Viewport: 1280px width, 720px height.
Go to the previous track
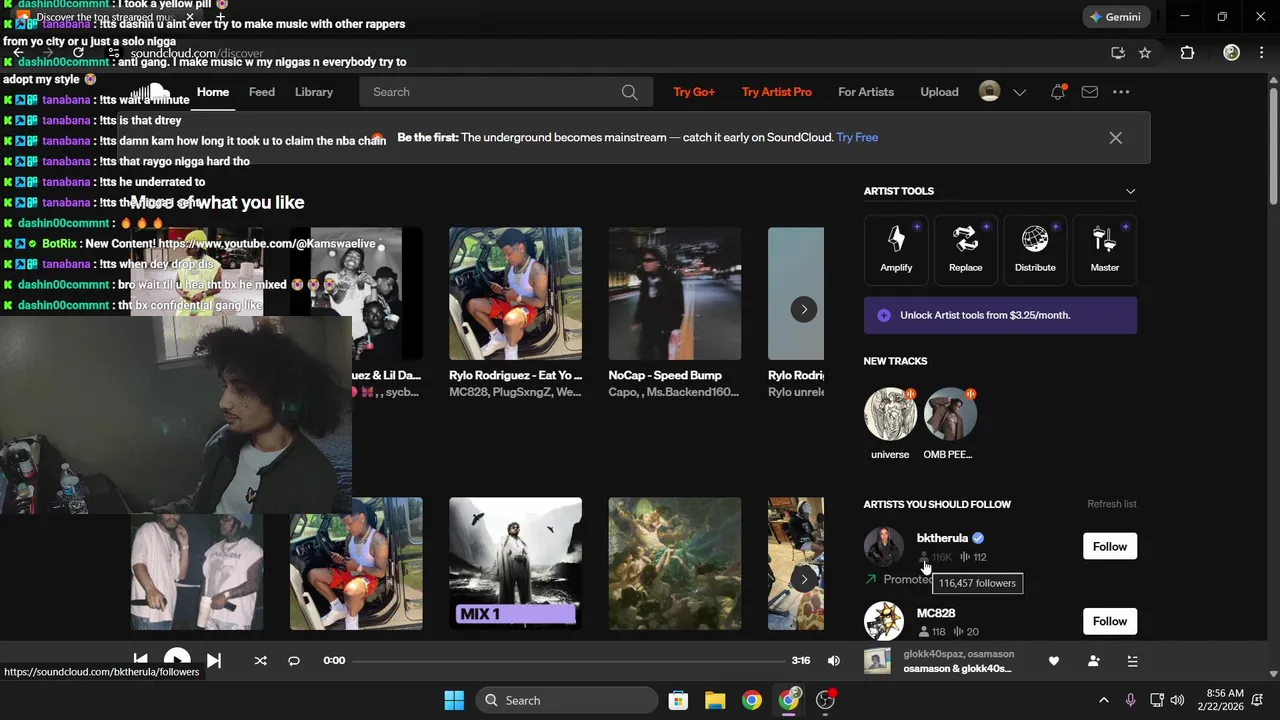(141, 660)
